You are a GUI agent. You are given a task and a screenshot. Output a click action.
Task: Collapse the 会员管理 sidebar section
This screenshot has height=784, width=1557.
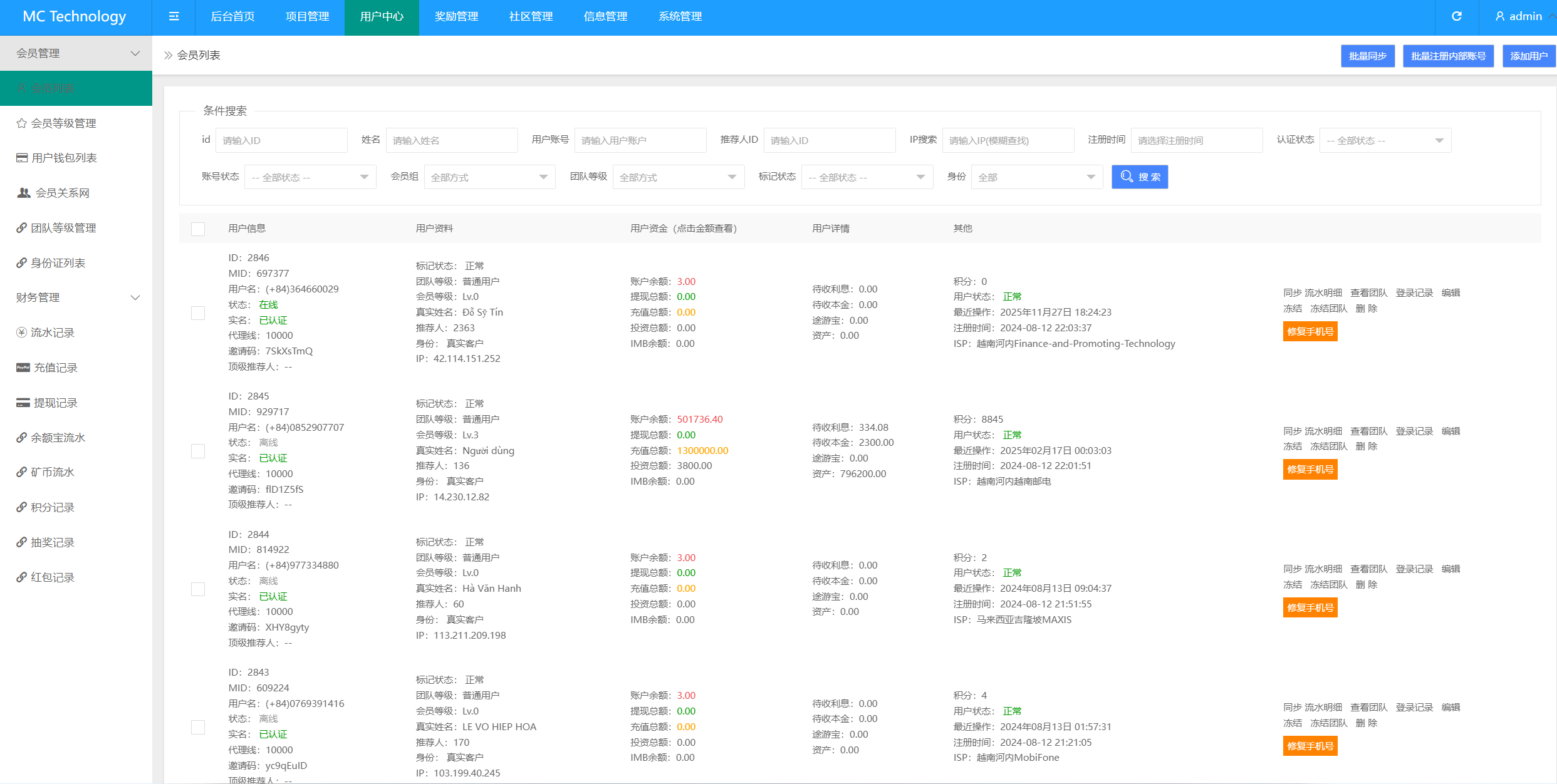(x=76, y=53)
